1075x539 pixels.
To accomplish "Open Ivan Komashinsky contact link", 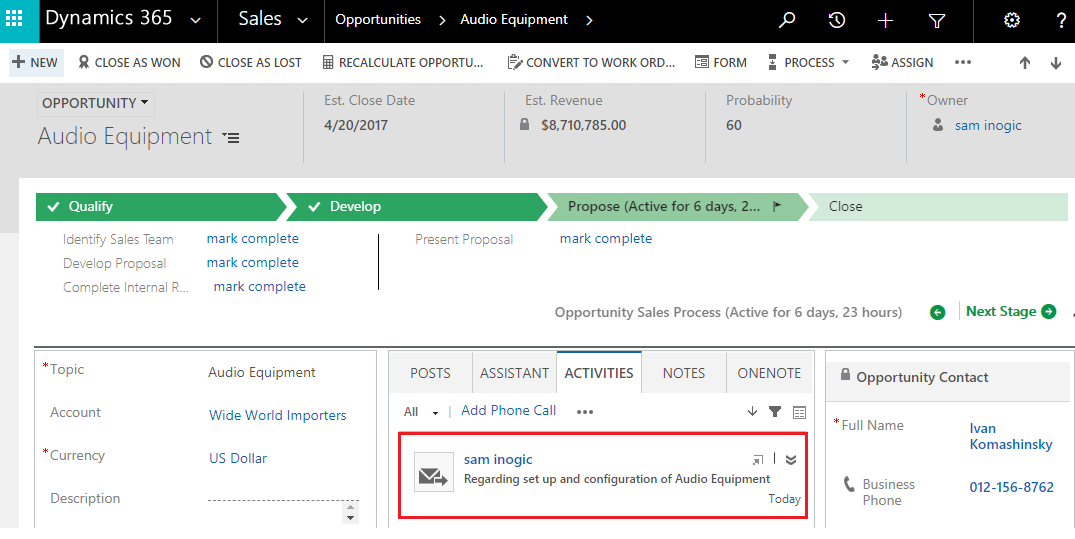I will point(1011,436).
